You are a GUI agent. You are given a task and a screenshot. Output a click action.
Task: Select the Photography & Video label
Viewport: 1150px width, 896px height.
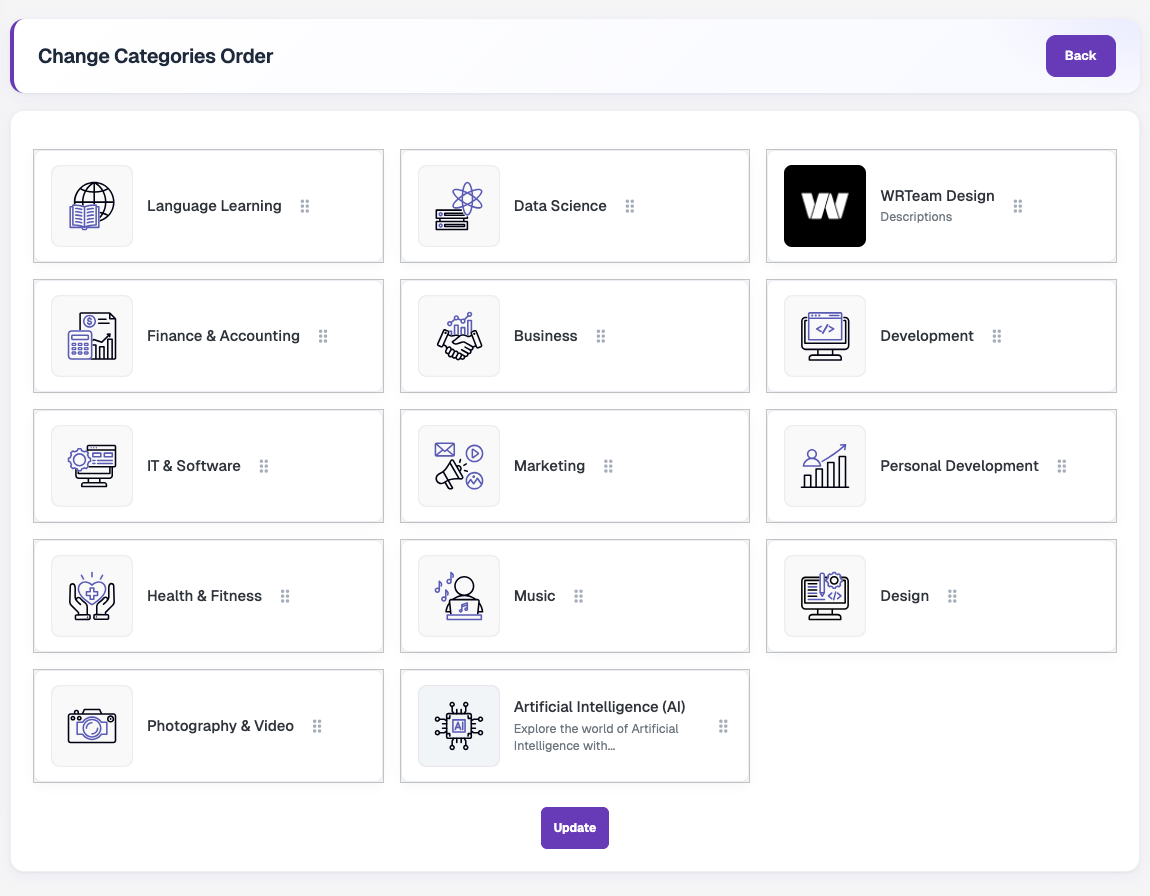(220, 726)
